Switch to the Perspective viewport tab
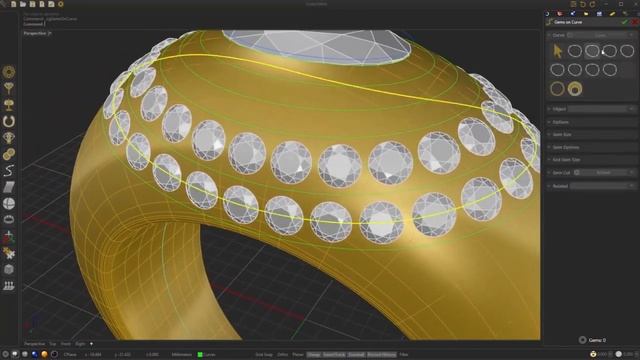This screenshot has width=640, height=360. (x=34, y=344)
